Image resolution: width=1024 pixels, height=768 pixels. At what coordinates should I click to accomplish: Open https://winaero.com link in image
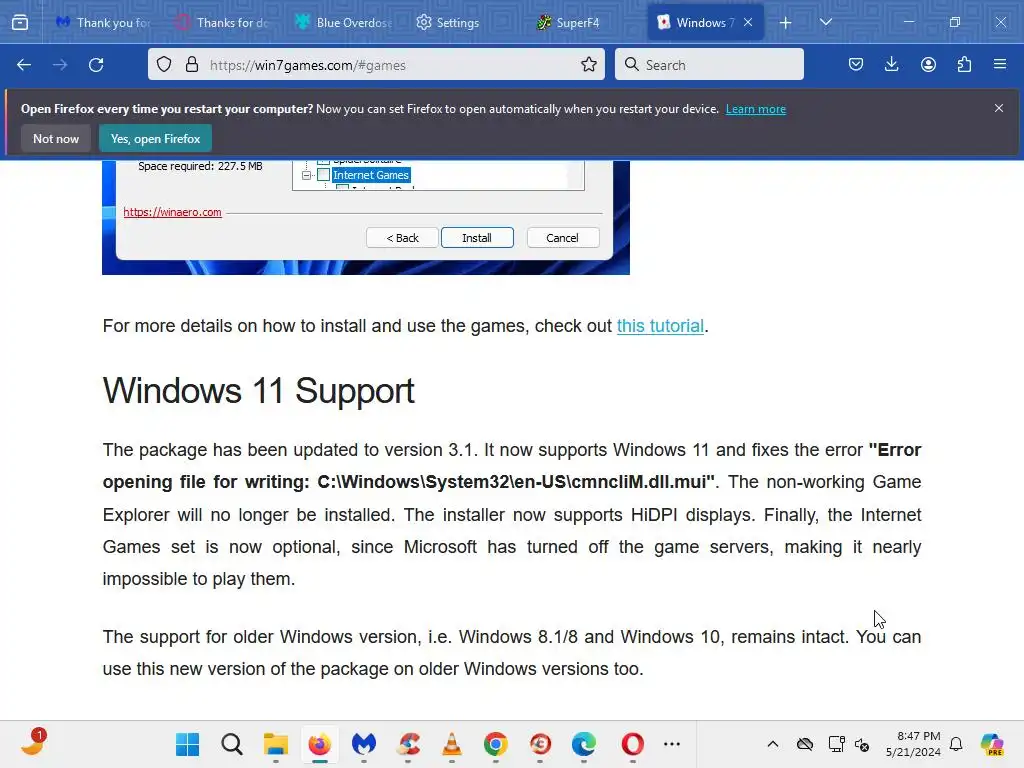(x=172, y=212)
